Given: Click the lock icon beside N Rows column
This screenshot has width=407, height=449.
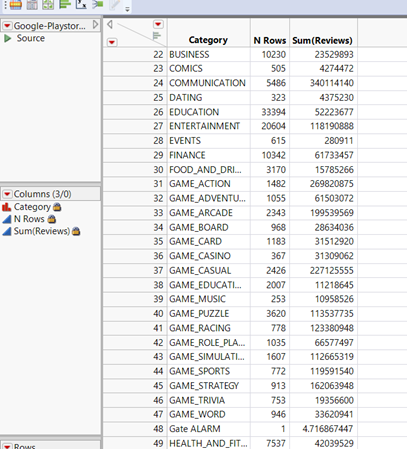Looking at the screenshot, I should click(51, 219).
